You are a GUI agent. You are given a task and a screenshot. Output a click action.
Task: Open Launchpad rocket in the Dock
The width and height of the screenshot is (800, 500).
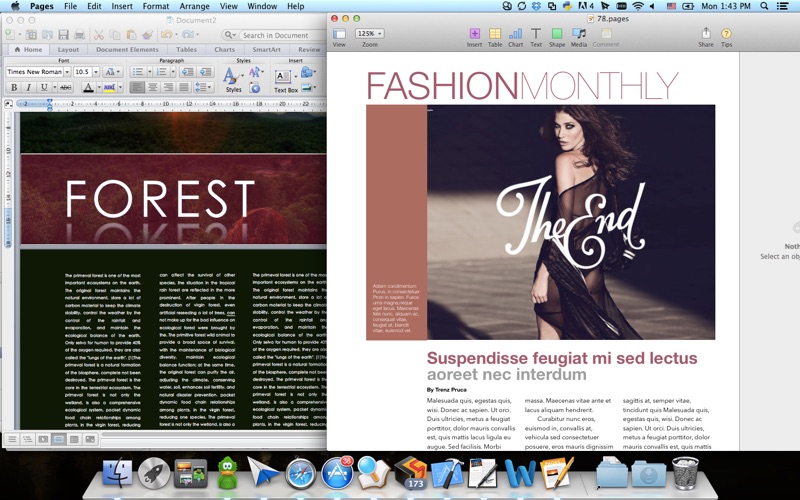coord(154,473)
